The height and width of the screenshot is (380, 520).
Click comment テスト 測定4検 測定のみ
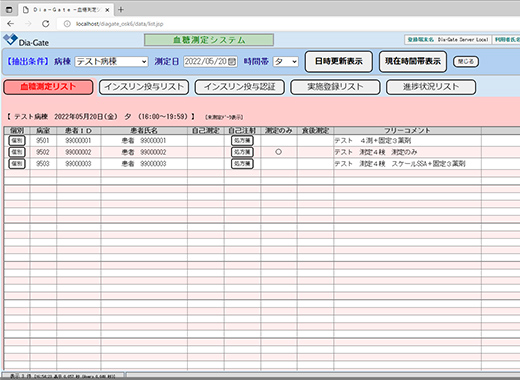point(376,152)
